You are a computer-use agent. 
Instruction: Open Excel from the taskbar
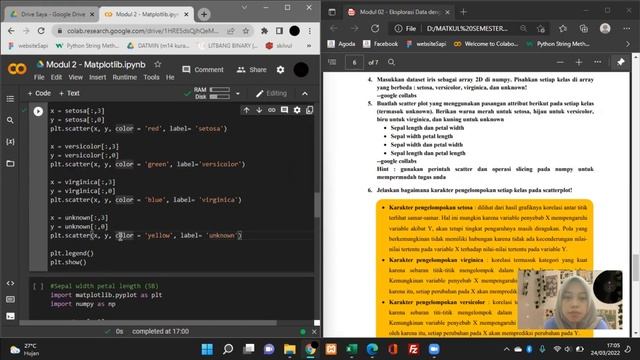pyautogui.click(x=351, y=349)
